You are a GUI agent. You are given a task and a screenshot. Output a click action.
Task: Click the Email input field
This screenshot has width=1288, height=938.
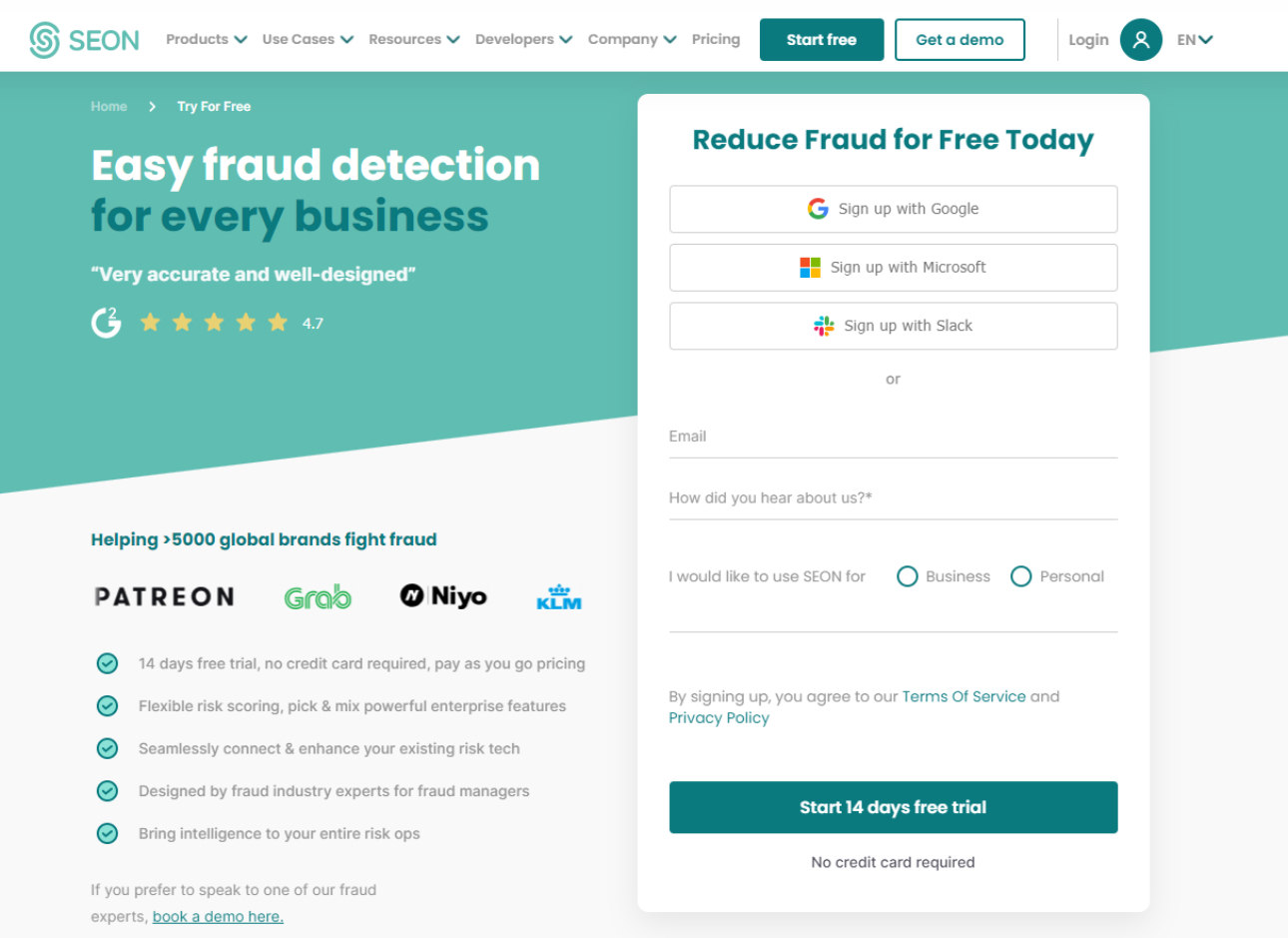coord(893,438)
